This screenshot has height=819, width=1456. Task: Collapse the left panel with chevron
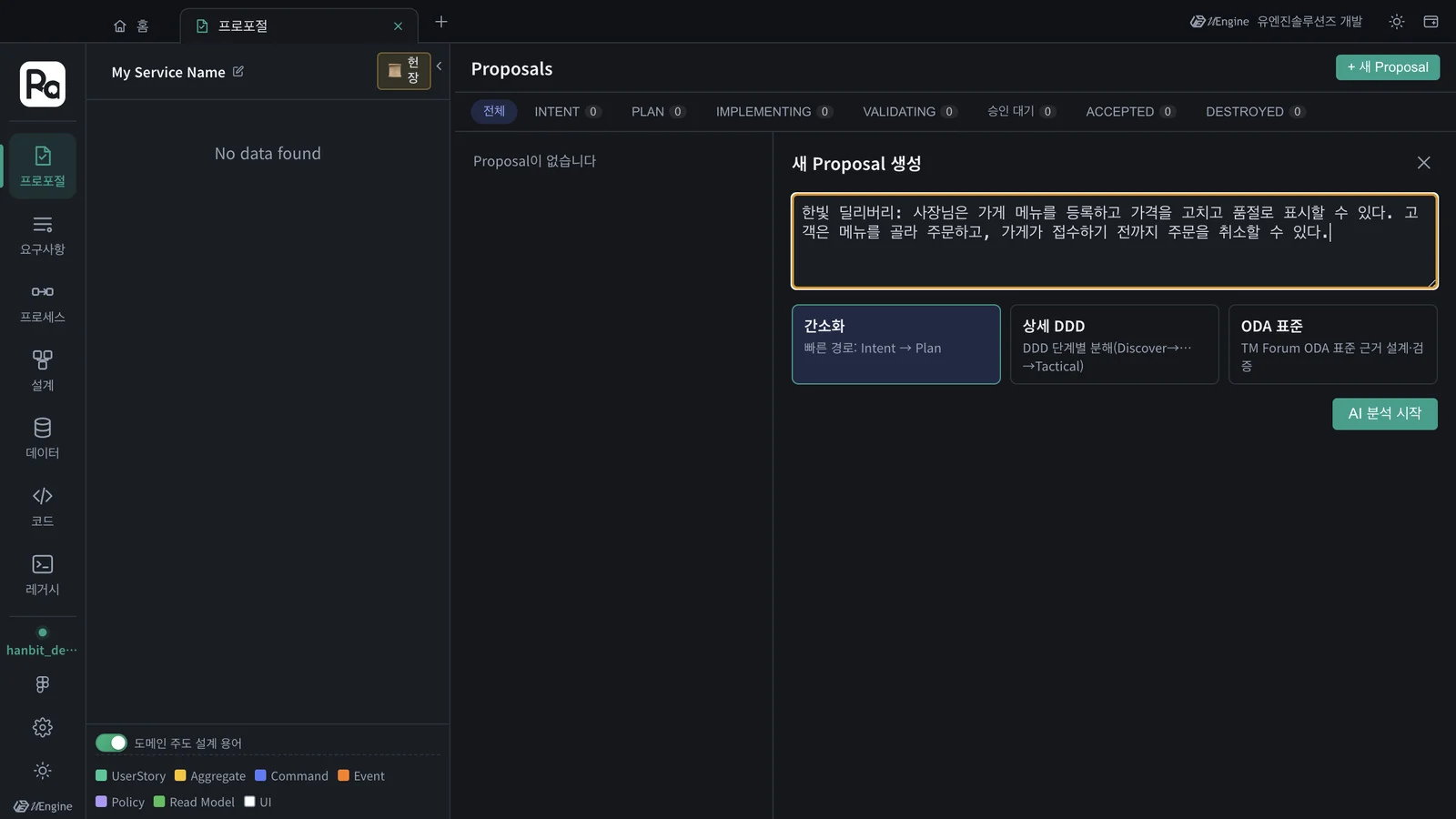tap(439, 66)
